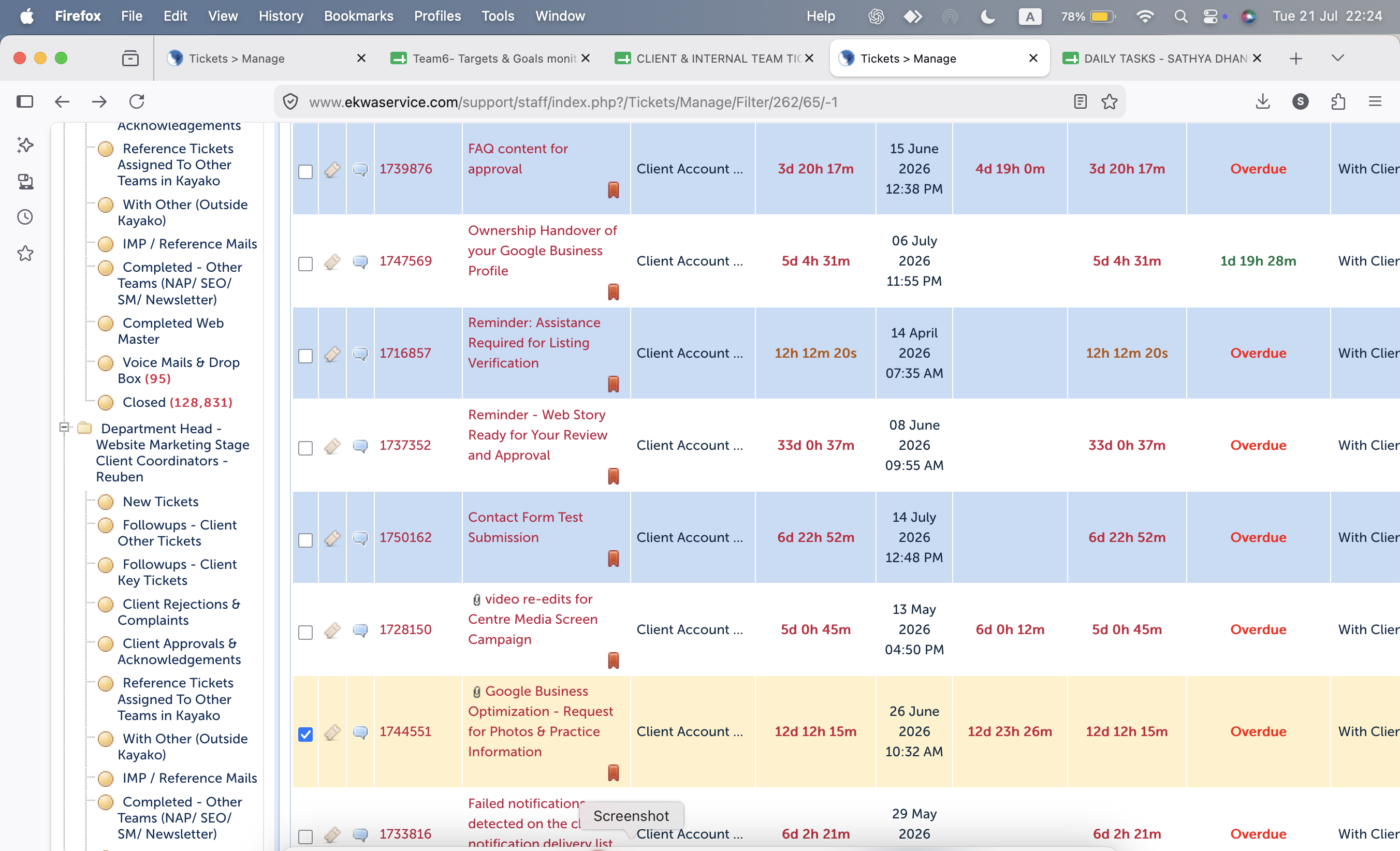This screenshot has width=1400, height=851.
Task: Select checkbox for ticket 1716857
Action: [x=305, y=356]
